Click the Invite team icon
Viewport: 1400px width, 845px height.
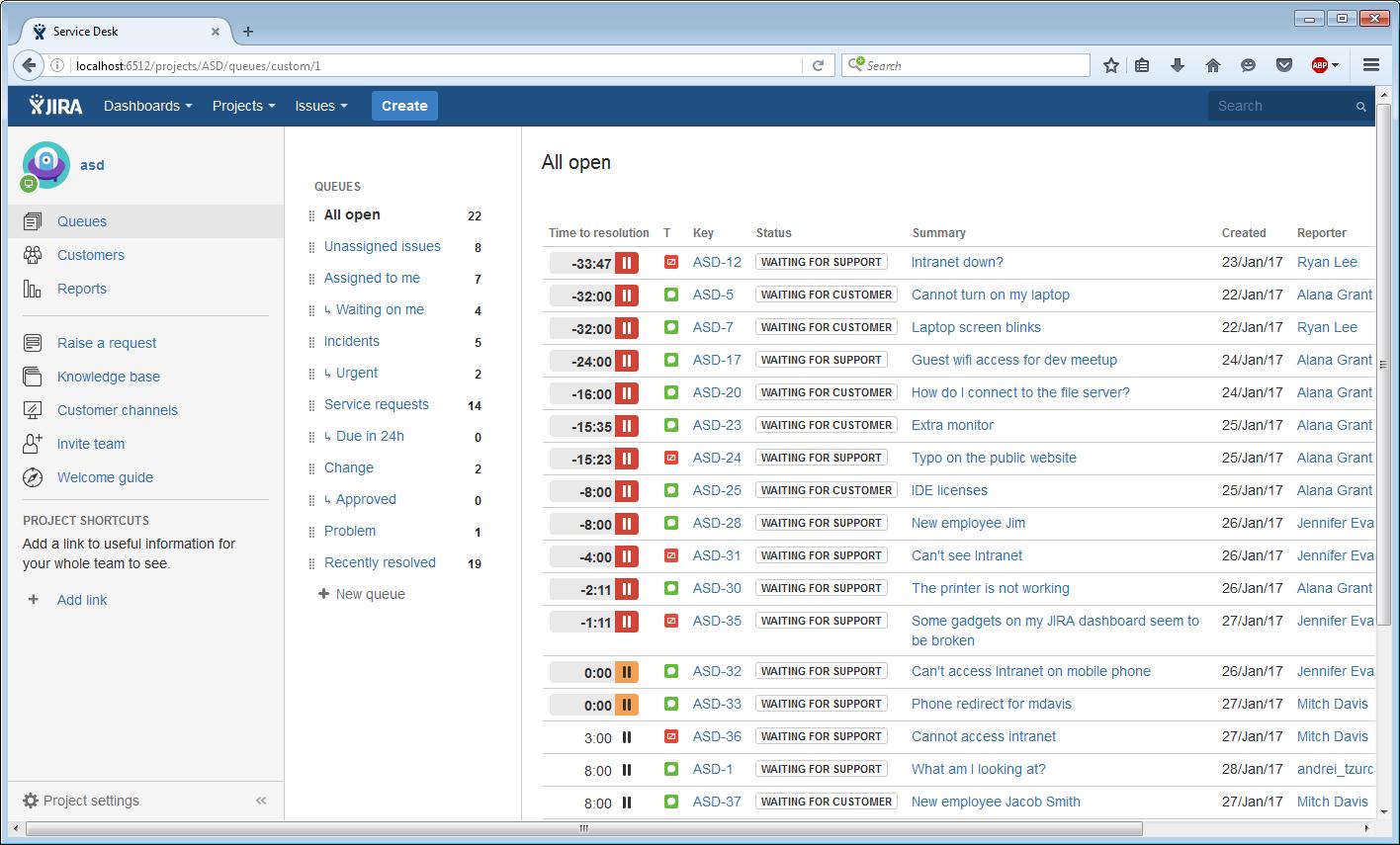point(33,444)
